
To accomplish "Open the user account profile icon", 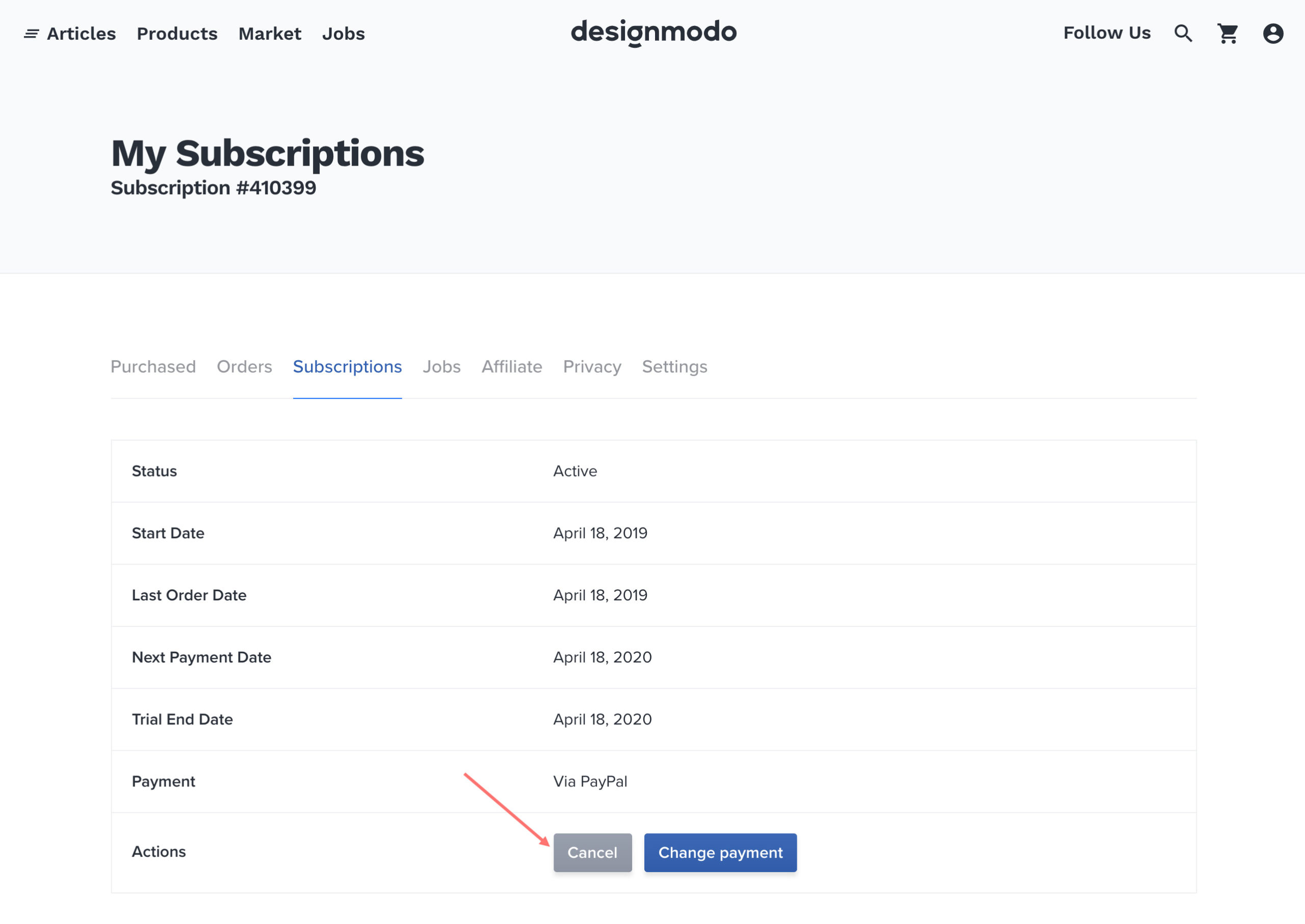I will (1272, 34).
